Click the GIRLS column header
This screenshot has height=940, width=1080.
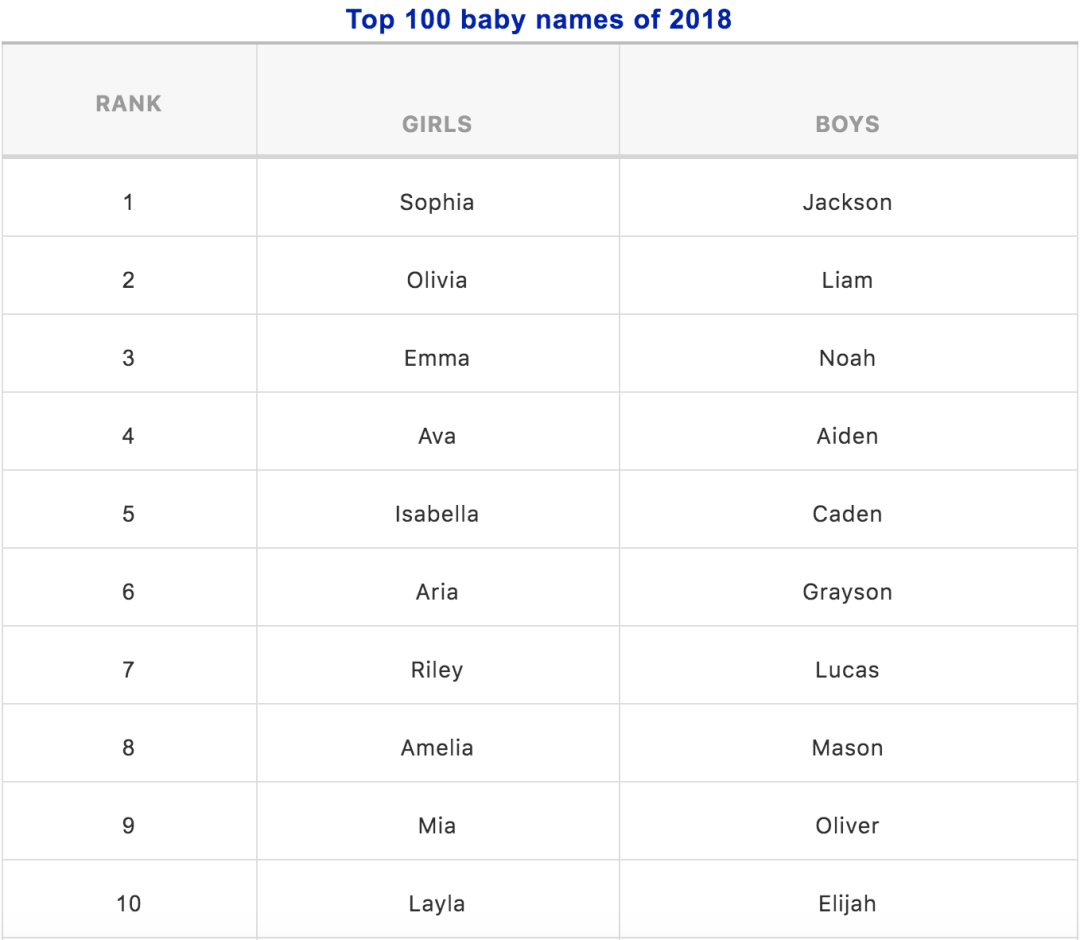coord(437,124)
